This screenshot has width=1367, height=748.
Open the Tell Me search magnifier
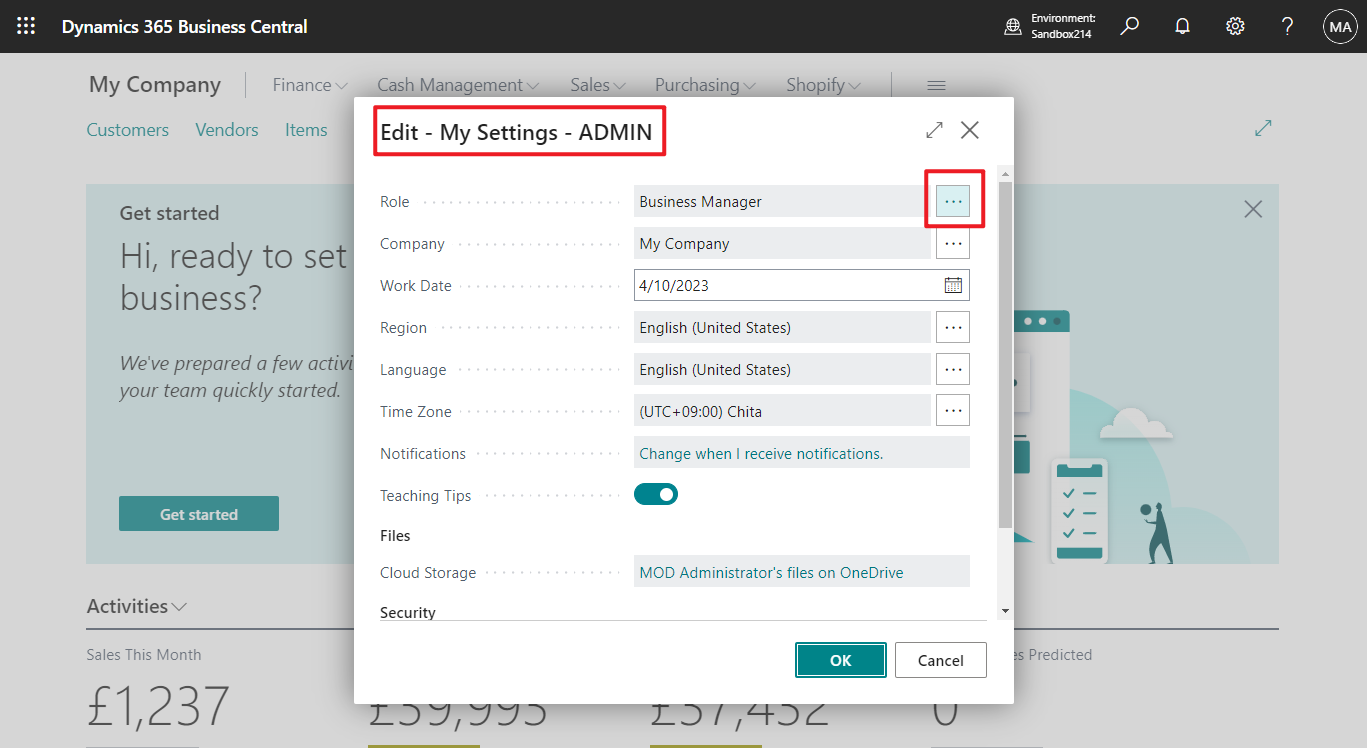[x=1129, y=26]
